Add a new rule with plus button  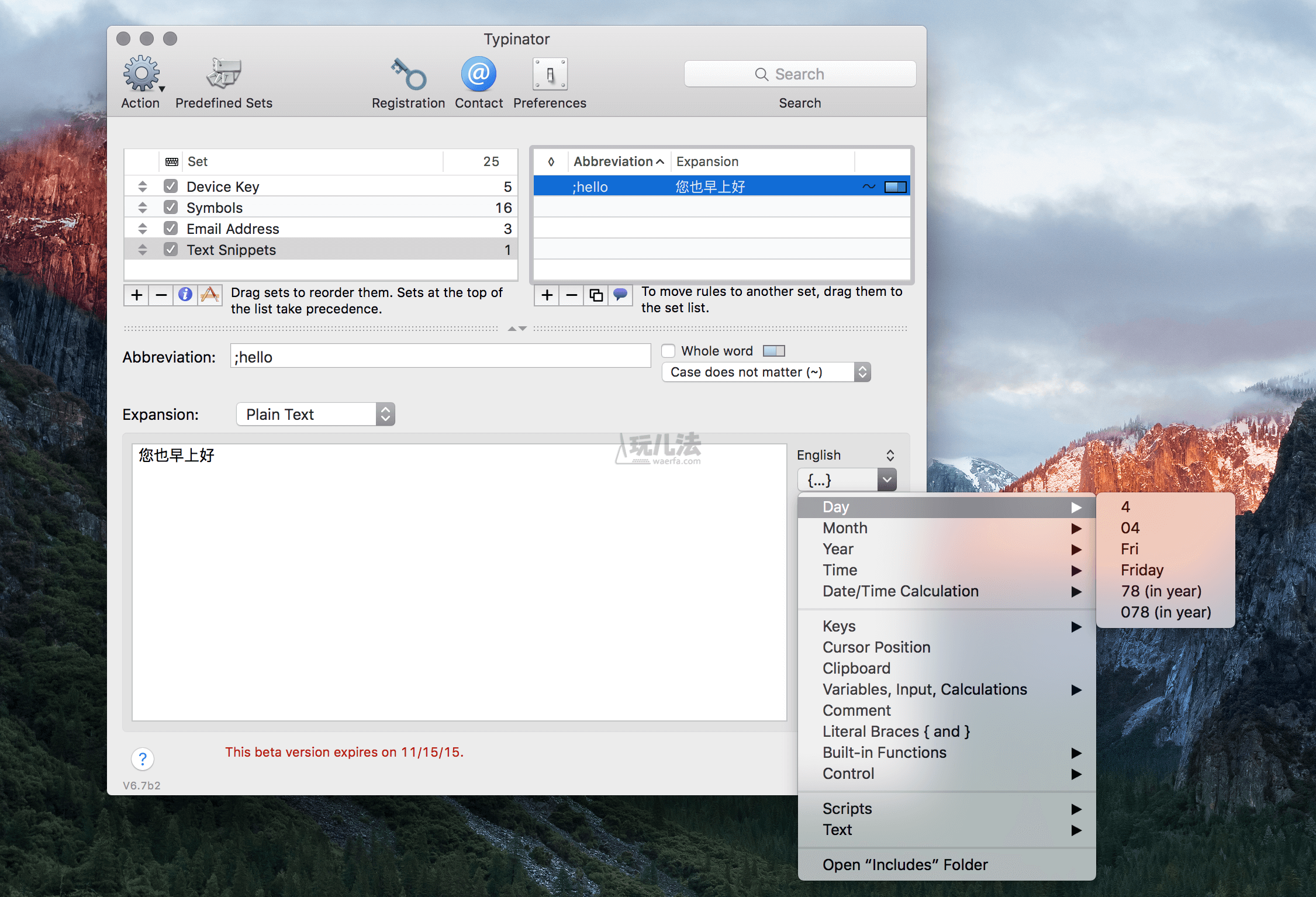[x=547, y=295]
